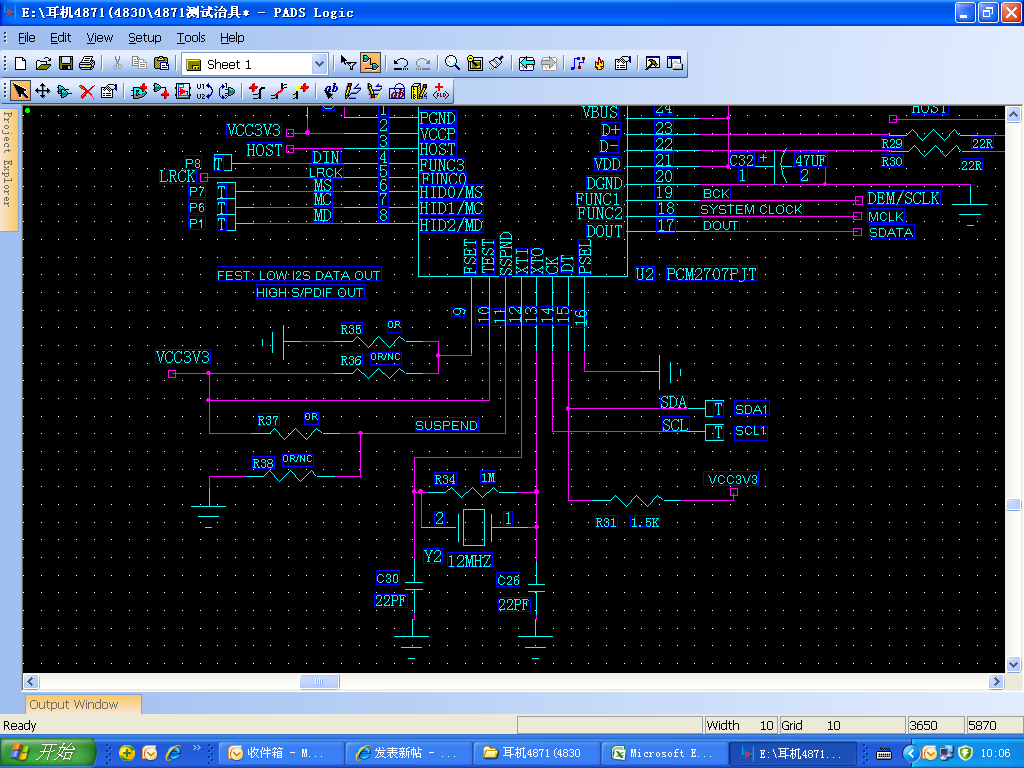Screen dimensions: 1024x768
Task: Click the Swap Ref Des U1/U2 icon
Action: pos(204,91)
